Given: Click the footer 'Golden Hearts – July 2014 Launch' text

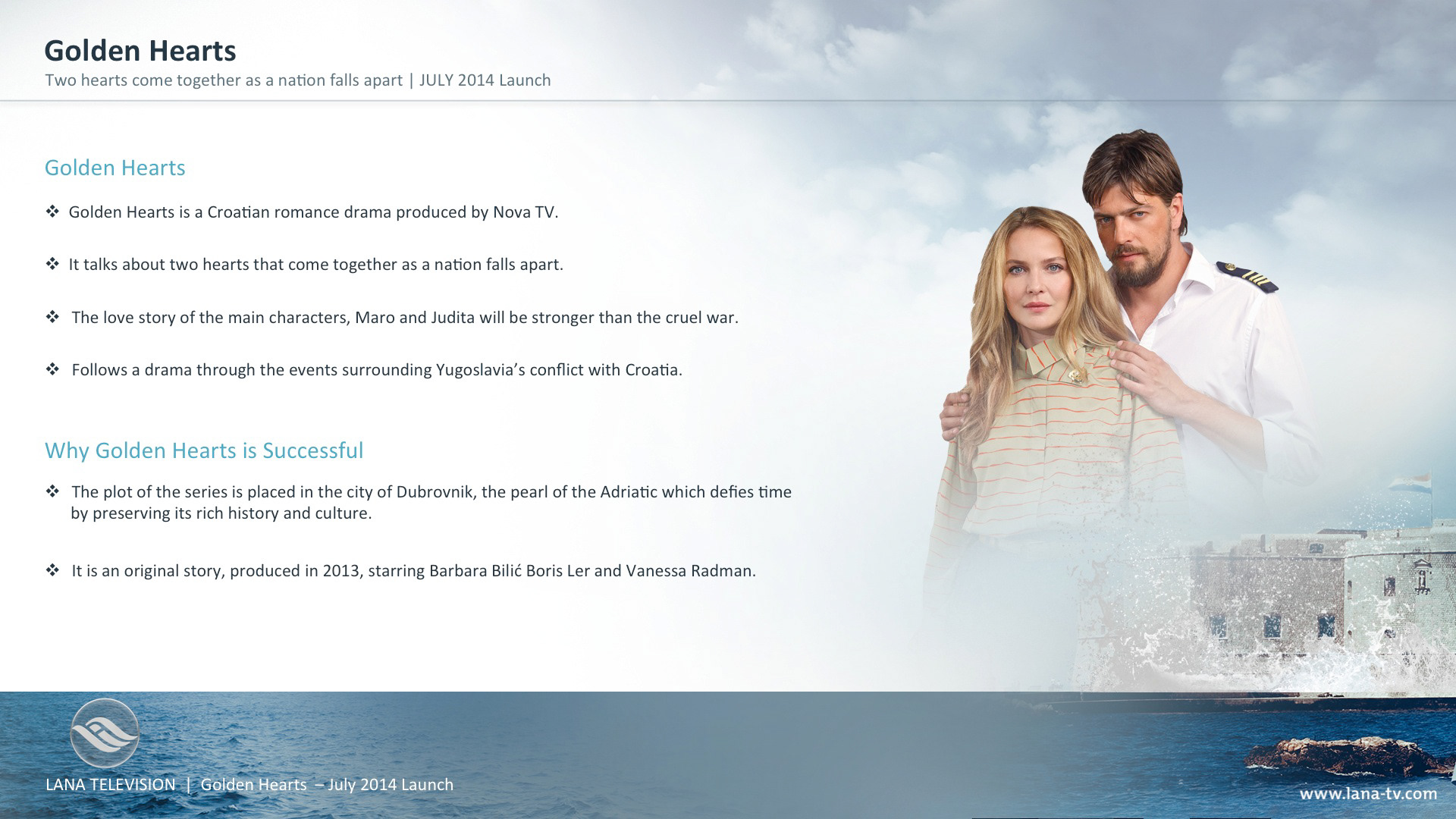Looking at the screenshot, I should click(x=327, y=785).
